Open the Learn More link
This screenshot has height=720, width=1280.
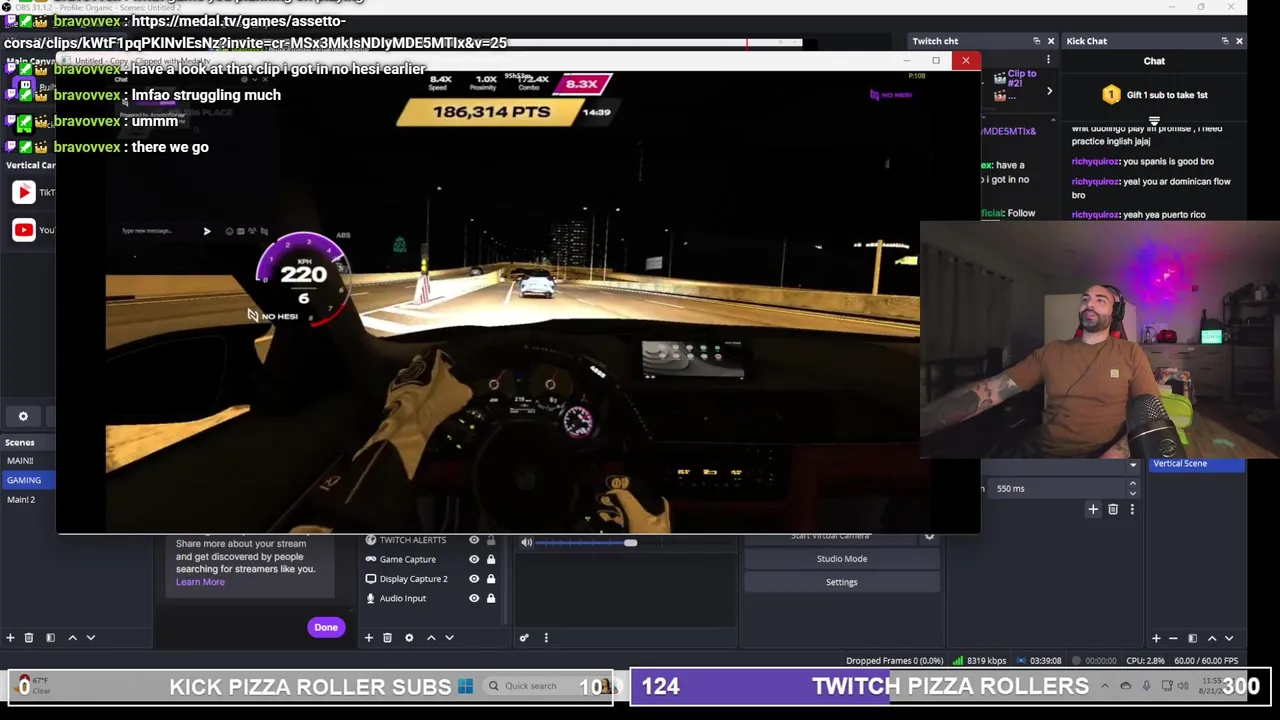tap(200, 582)
